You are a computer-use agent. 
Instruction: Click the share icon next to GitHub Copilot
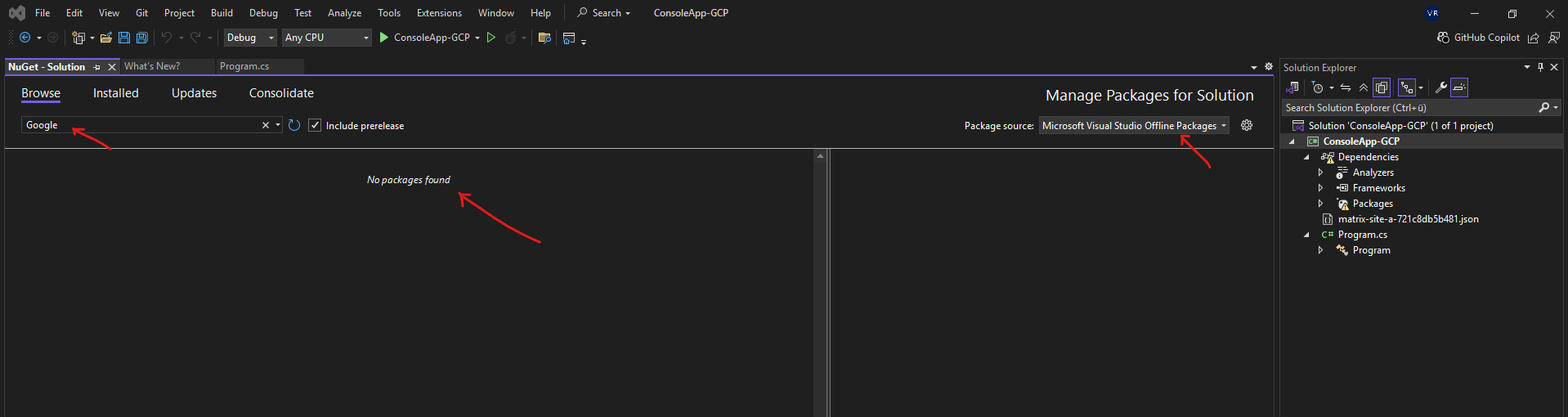click(1534, 38)
